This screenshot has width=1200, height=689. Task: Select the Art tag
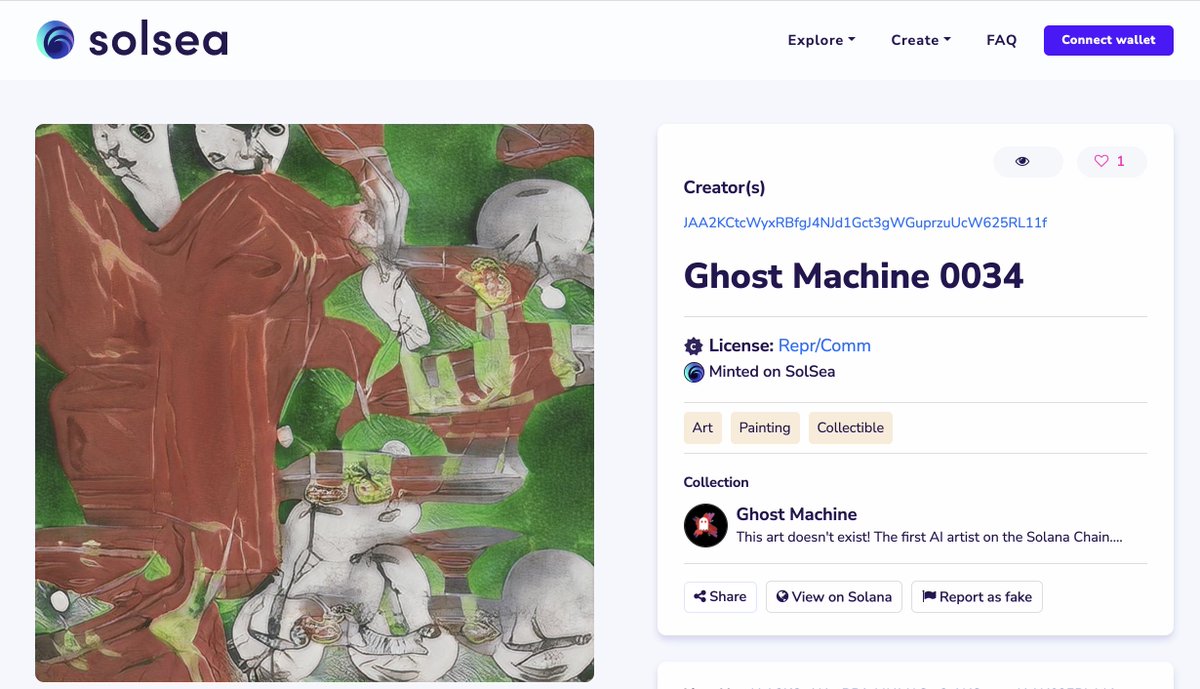pyautogui.click(x=702, y=427)
